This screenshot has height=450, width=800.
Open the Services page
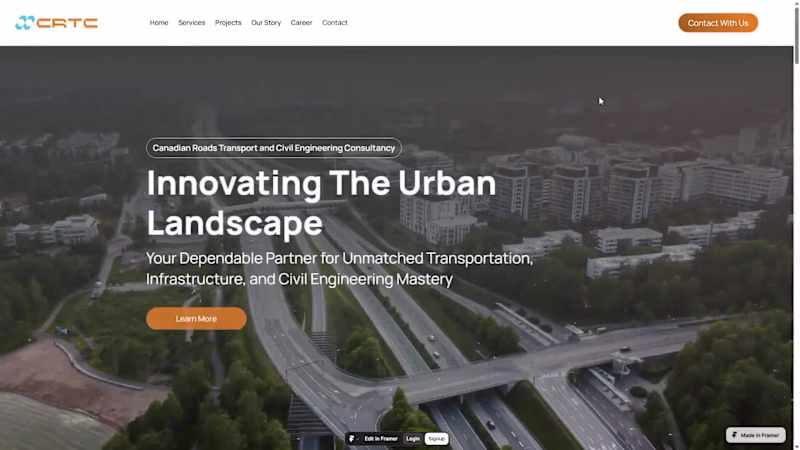tap(191, 22)
